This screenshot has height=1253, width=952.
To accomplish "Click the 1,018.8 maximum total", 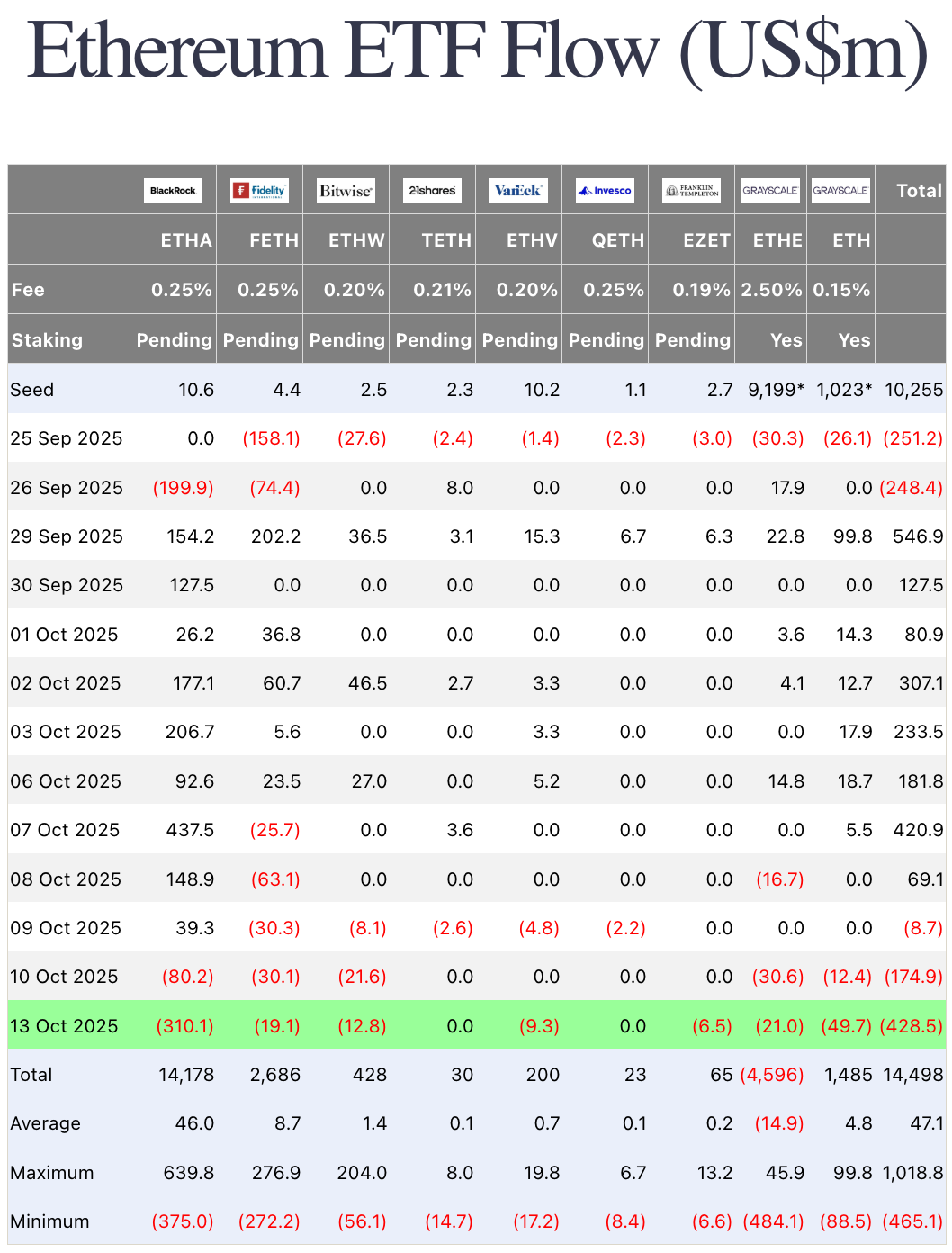I will (x=912, y=1173).
